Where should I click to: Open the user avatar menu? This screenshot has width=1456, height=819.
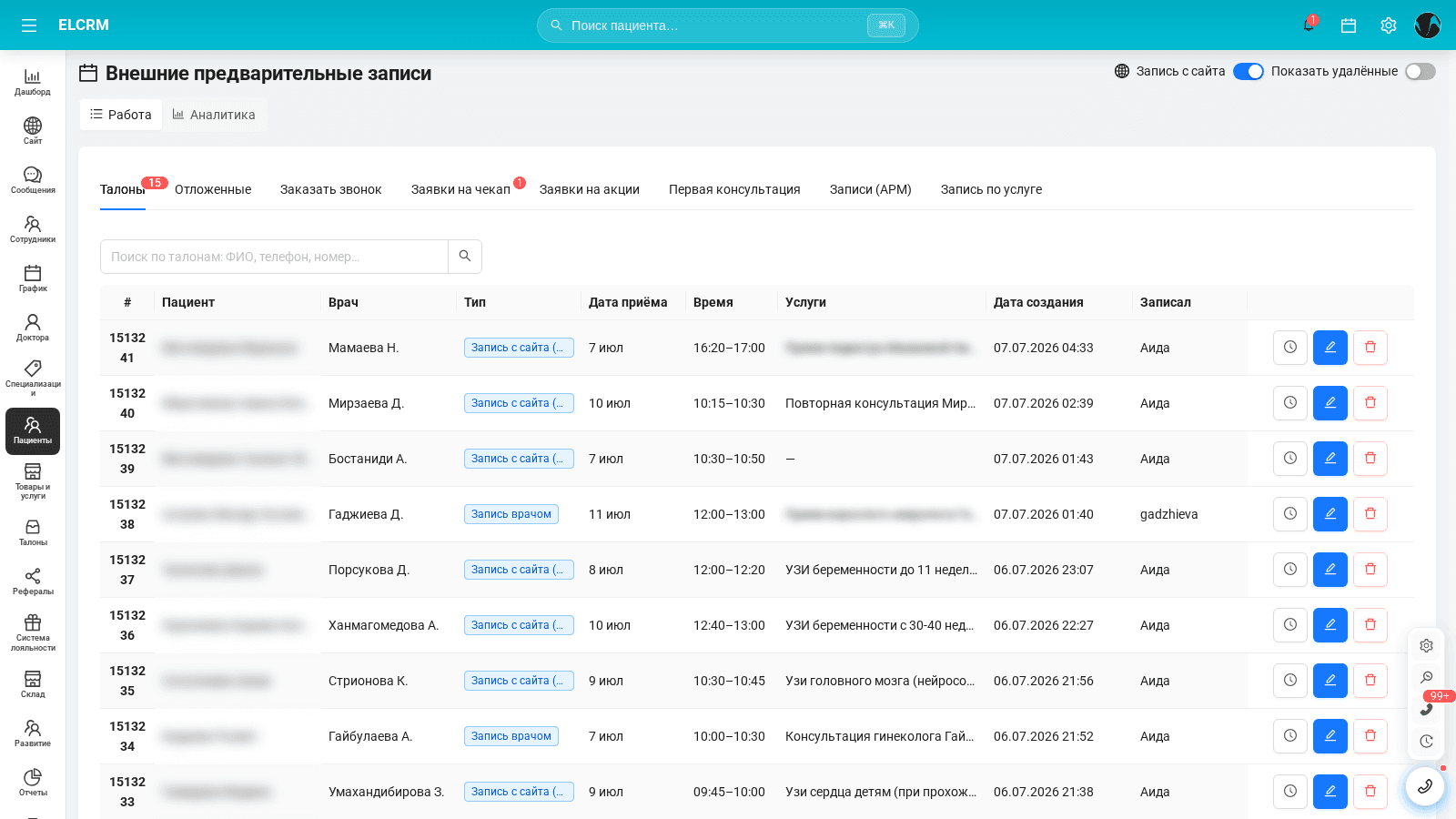coord(1428,25)
